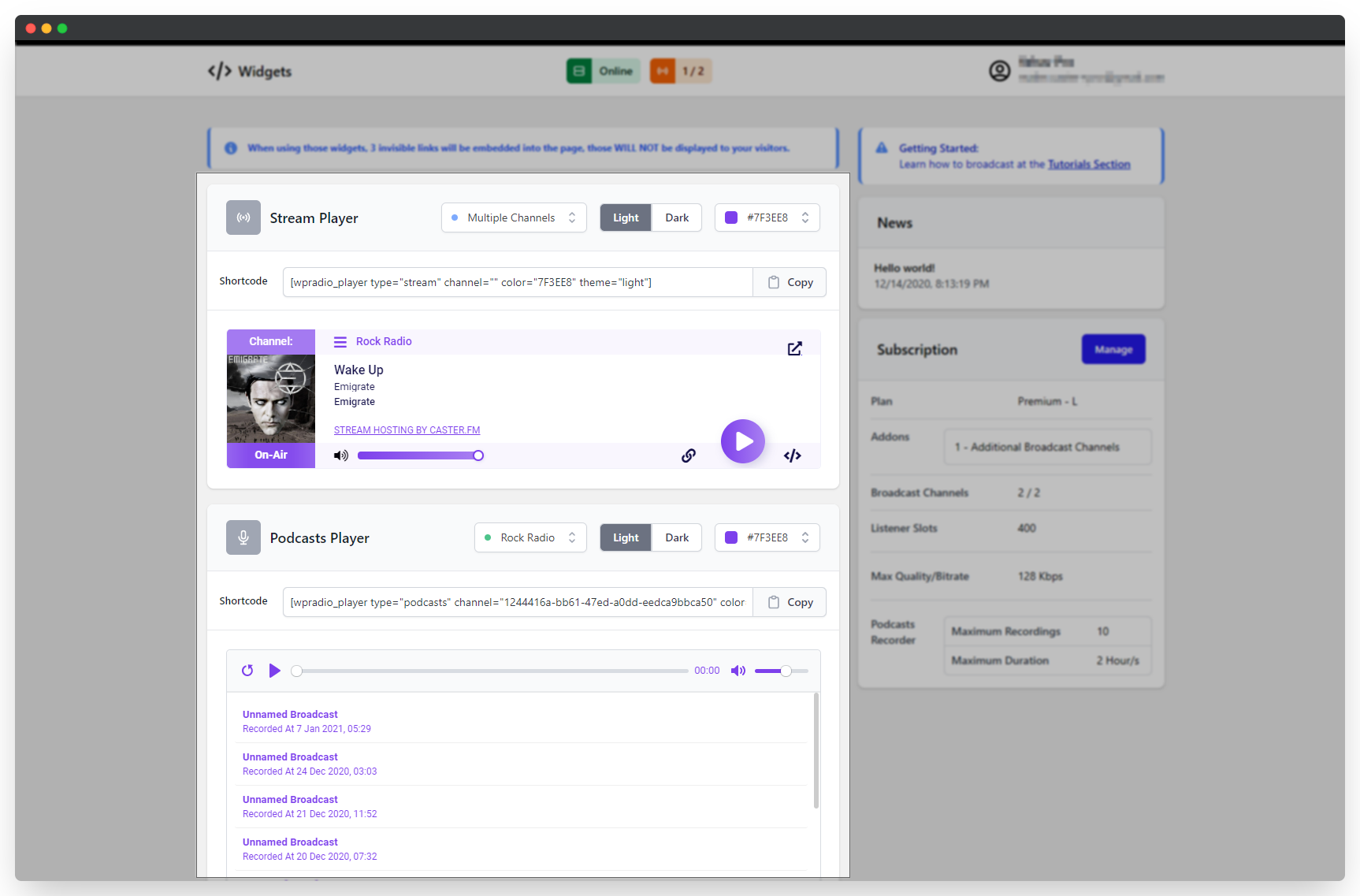Open the user account avatar
This screenshot has height=896, width=1360.
click(x=1000, y=71)
